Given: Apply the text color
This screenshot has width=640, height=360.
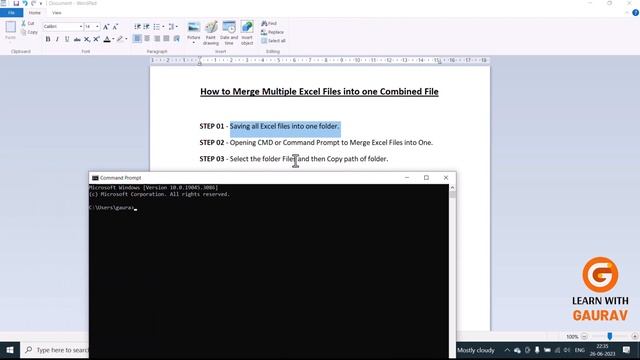Looking at the screenshot, I should pos(107,39).
